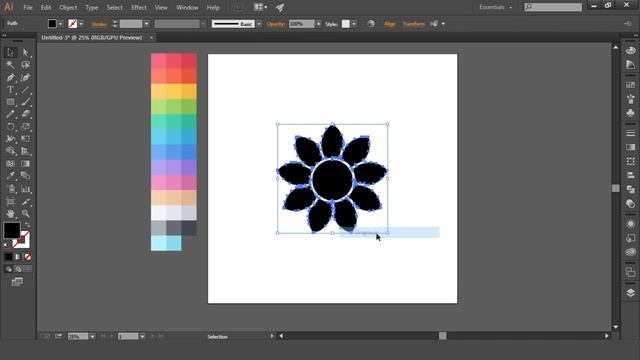Click the Recolor Artwork button
Image resolution: width=640 pixels, height=360 pixels.
tap(371, 24)
